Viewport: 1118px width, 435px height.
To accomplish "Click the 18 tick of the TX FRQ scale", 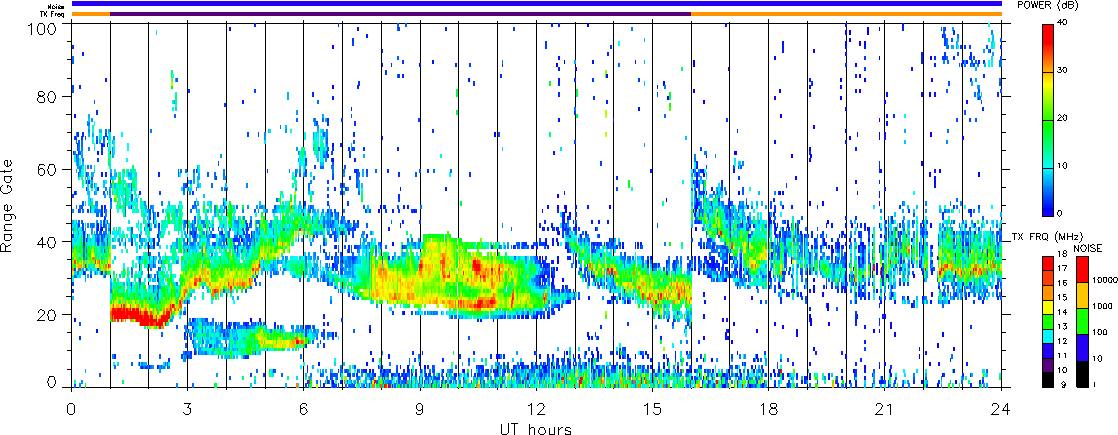I will point(1060,254).
